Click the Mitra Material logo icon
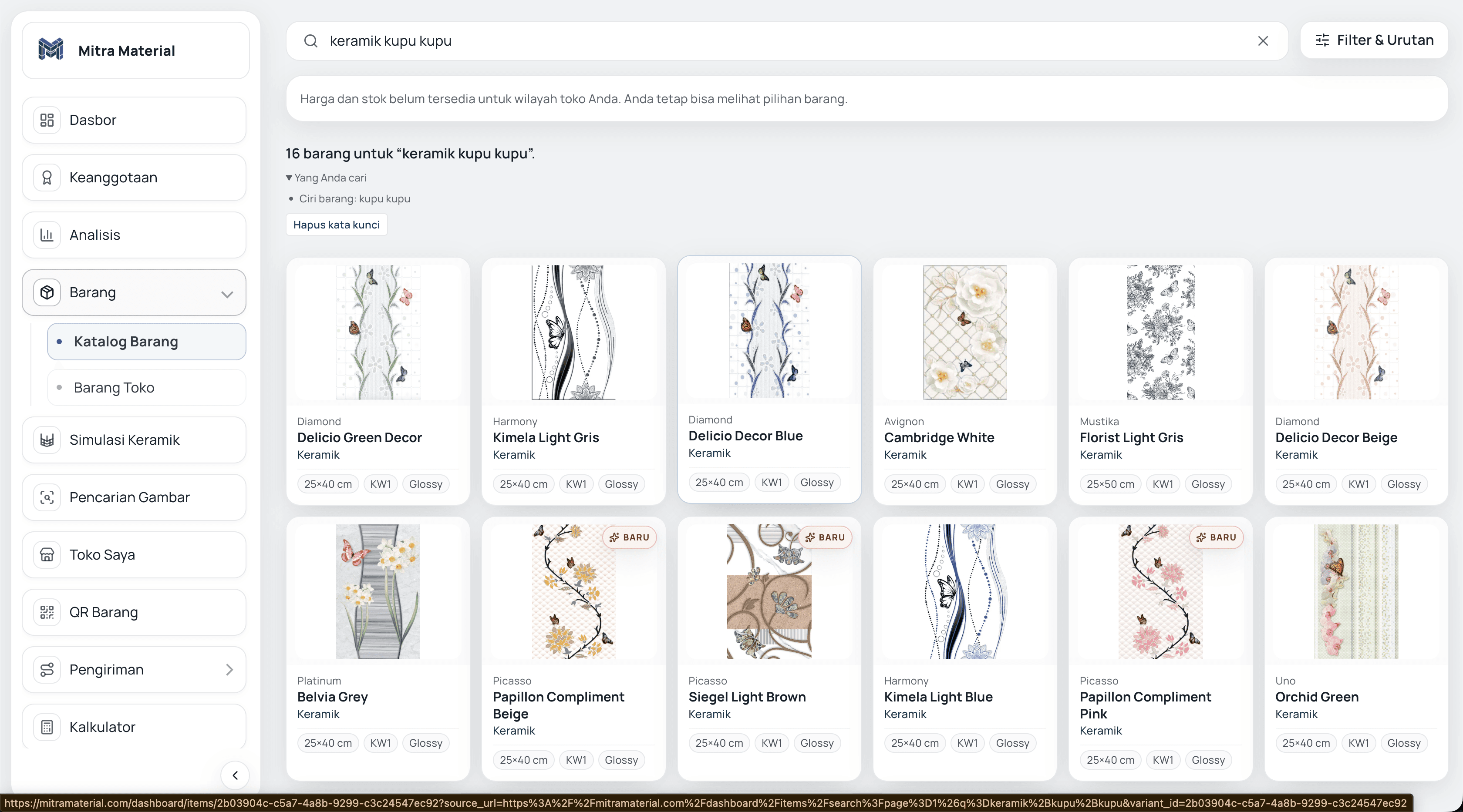1463x812 pixels. (51, 50)
